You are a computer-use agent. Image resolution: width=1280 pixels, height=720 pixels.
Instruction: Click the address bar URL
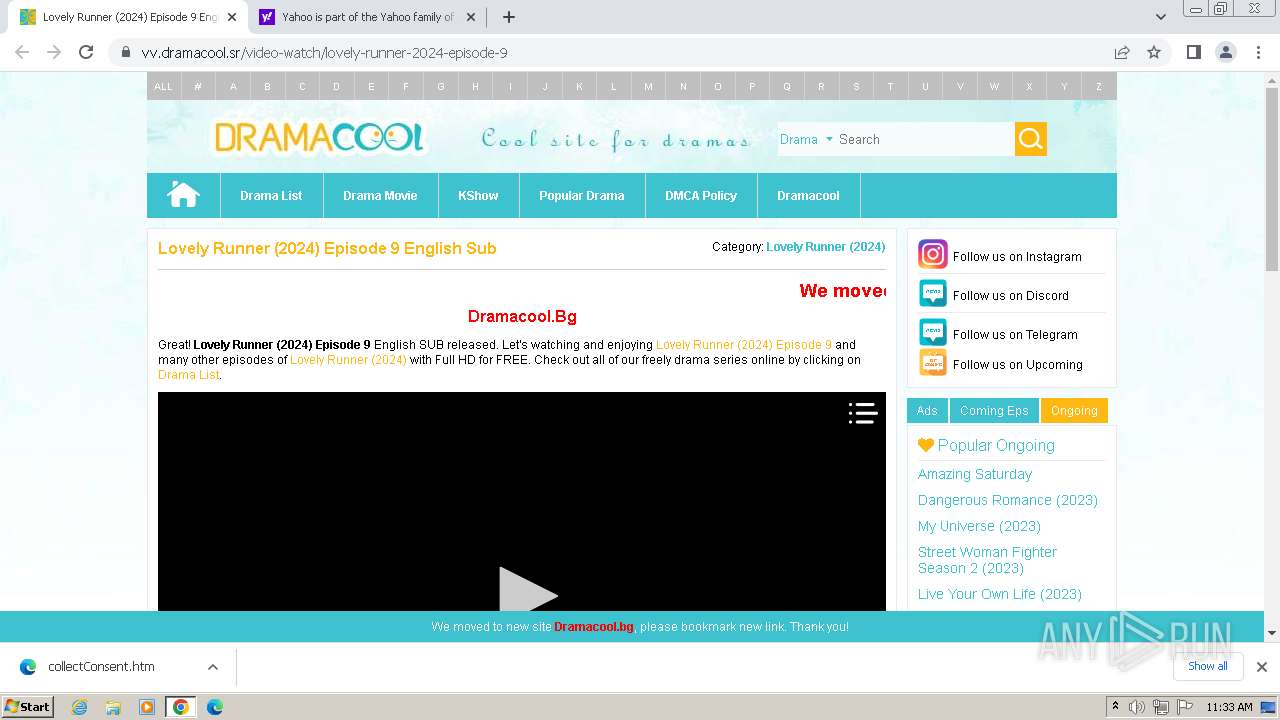coord(324,53)
